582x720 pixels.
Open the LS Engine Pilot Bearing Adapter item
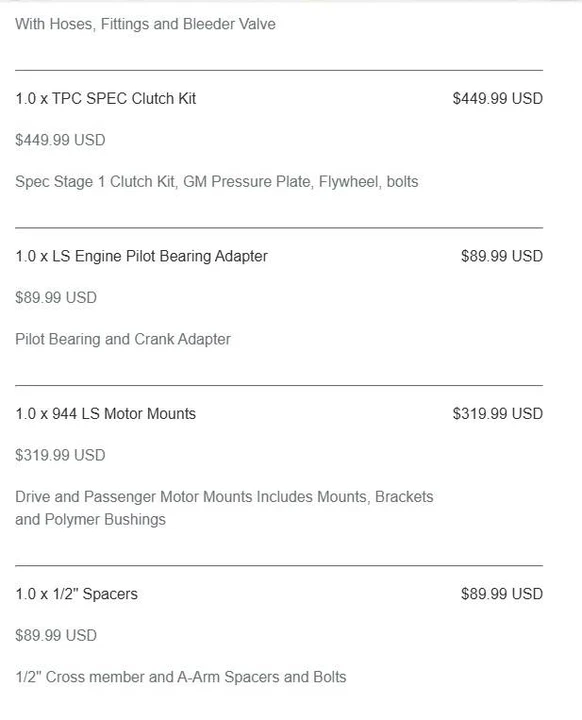point(141,256)
